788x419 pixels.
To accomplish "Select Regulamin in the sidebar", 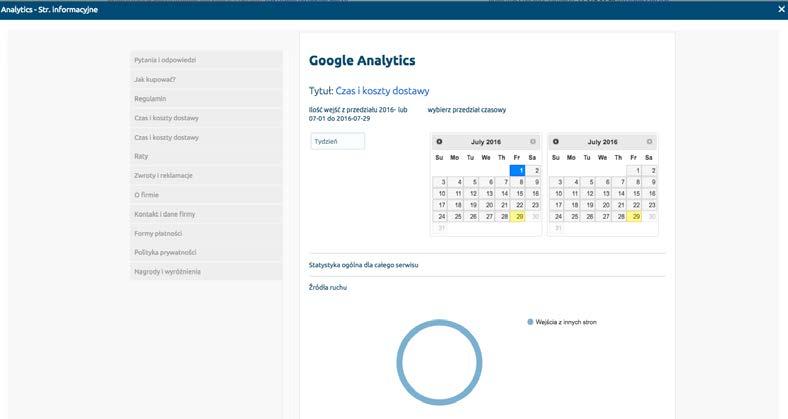I will pyautogui.click(x=206, y=98).
